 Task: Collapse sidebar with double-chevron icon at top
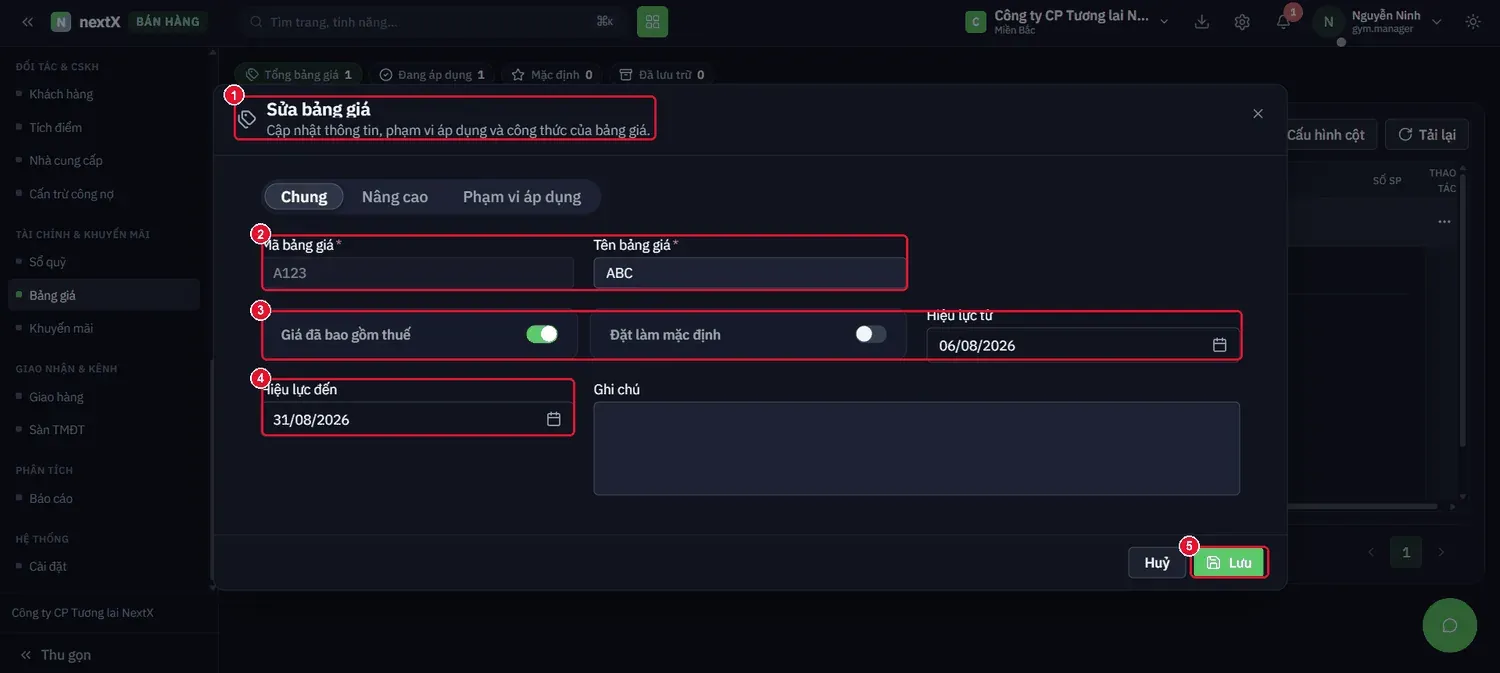pyautogui.click(x=27, y=22)
